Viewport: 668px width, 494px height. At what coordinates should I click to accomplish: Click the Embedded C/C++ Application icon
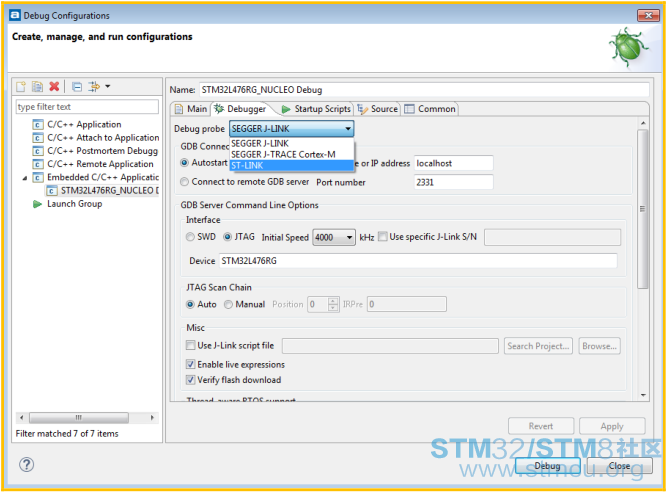click(x=38, y=178)
